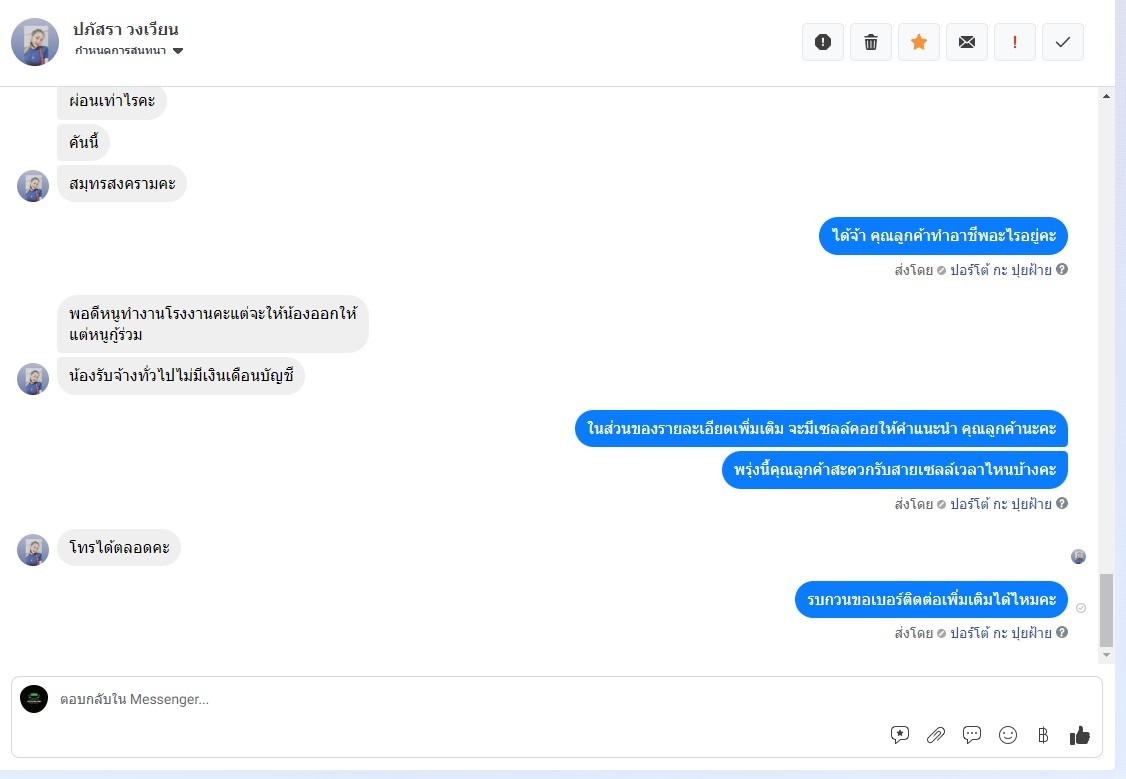Open the Baht payment request icon
Viewport: 1126px width, 779px height.
1043,734
